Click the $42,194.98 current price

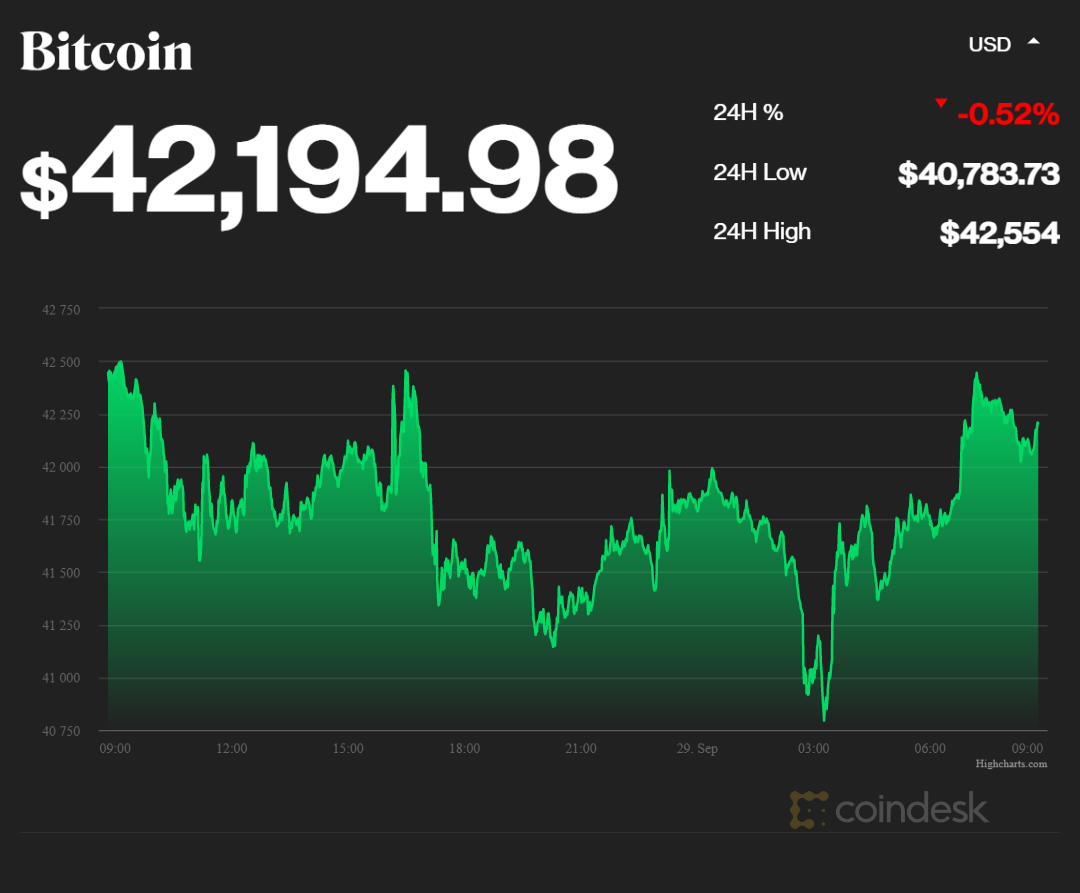click(x=319, y=172)
